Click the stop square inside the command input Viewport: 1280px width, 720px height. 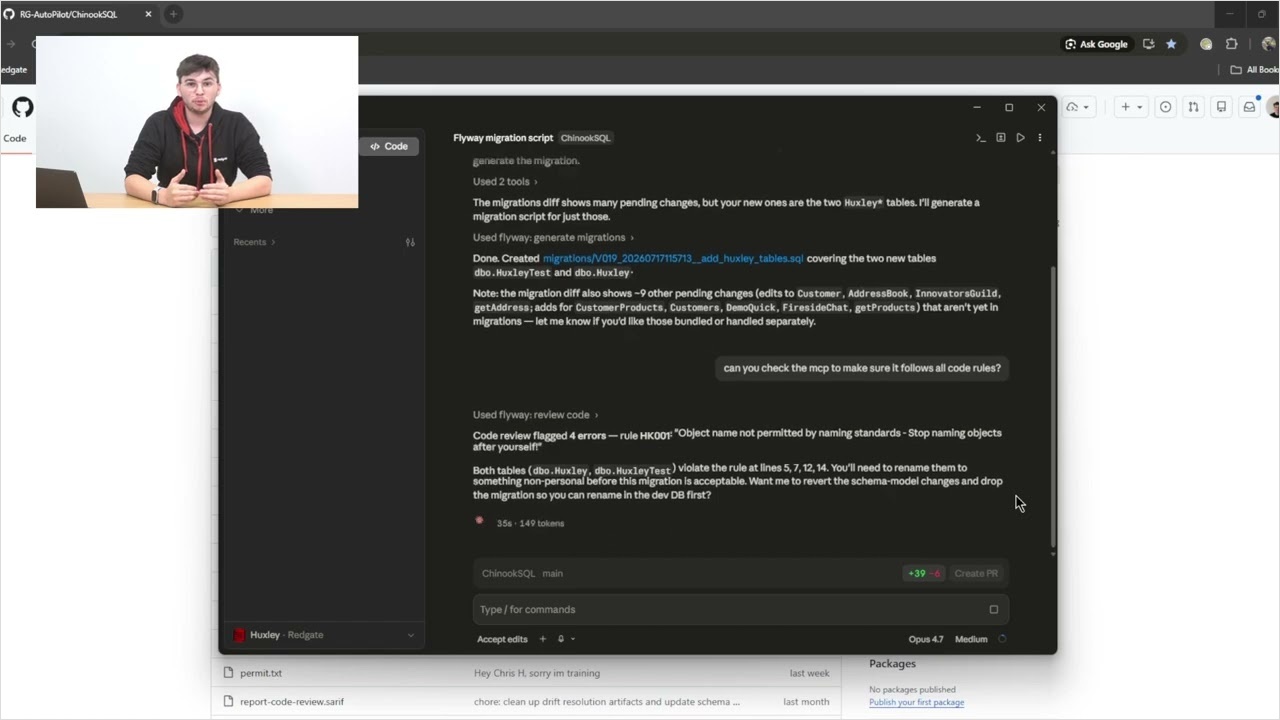pos(993,609)
